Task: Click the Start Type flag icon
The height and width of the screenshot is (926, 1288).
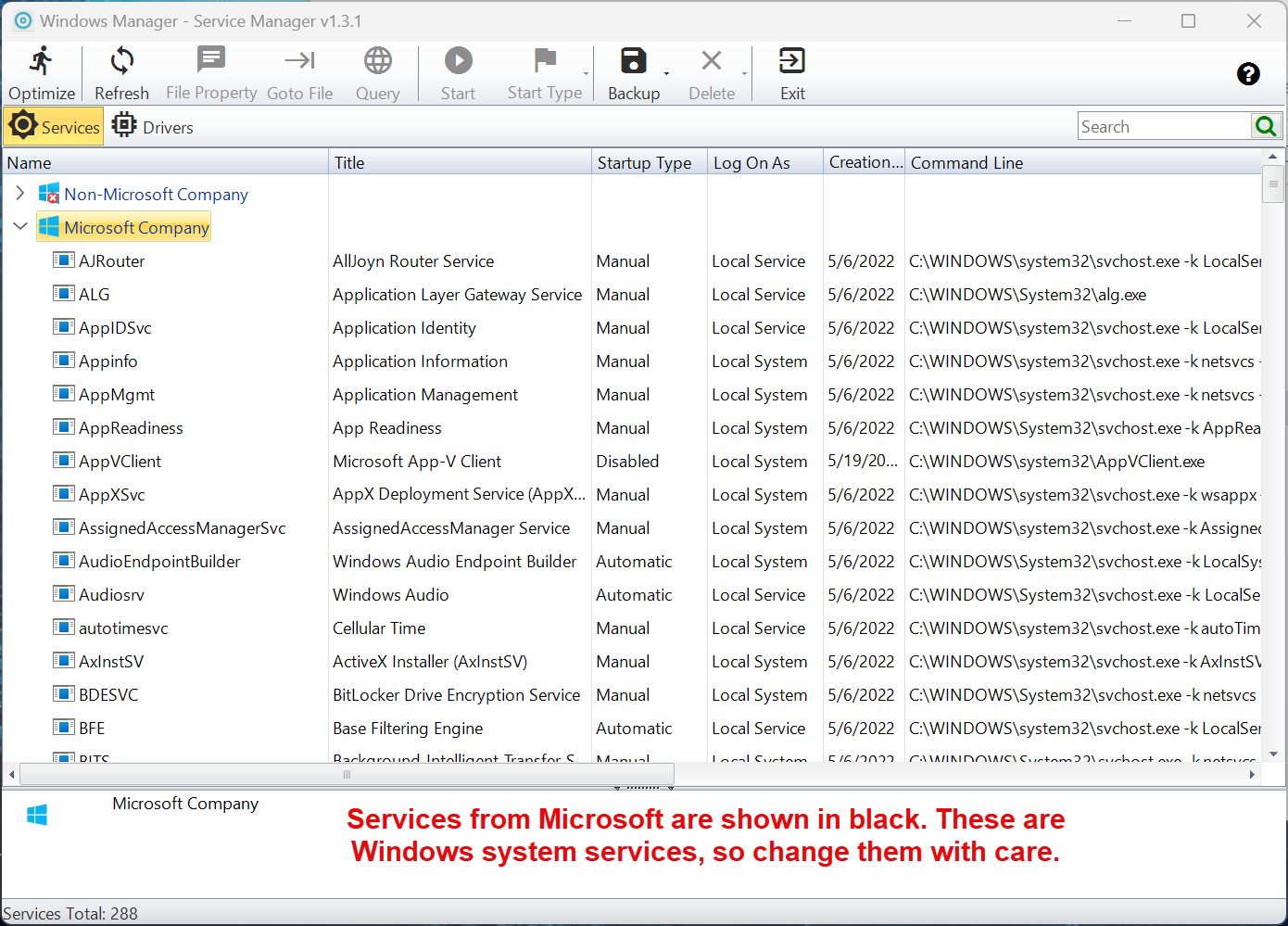Action: pyautogui.click(x=546, y=61)
